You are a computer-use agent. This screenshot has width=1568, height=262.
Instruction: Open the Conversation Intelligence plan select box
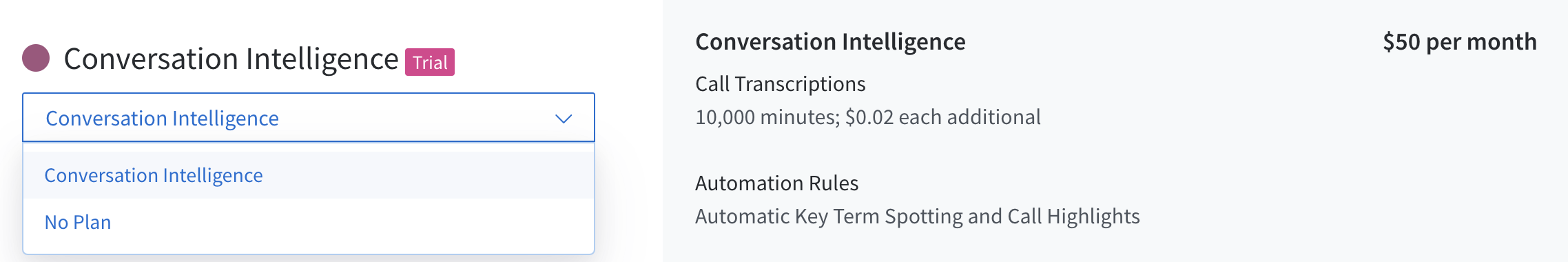[x=309, y=118]
